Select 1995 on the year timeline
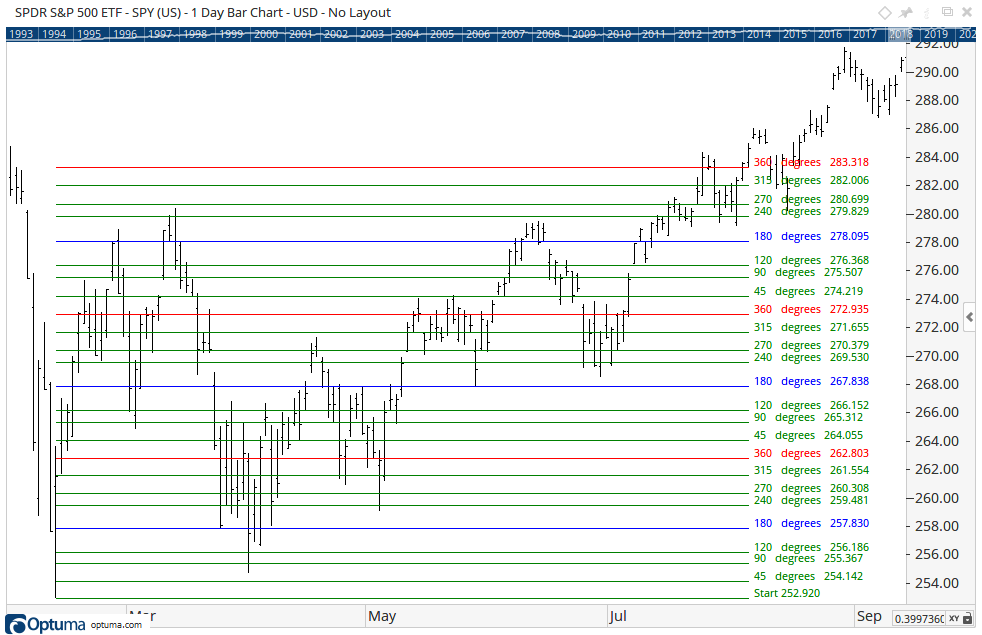 coord(90,34)
